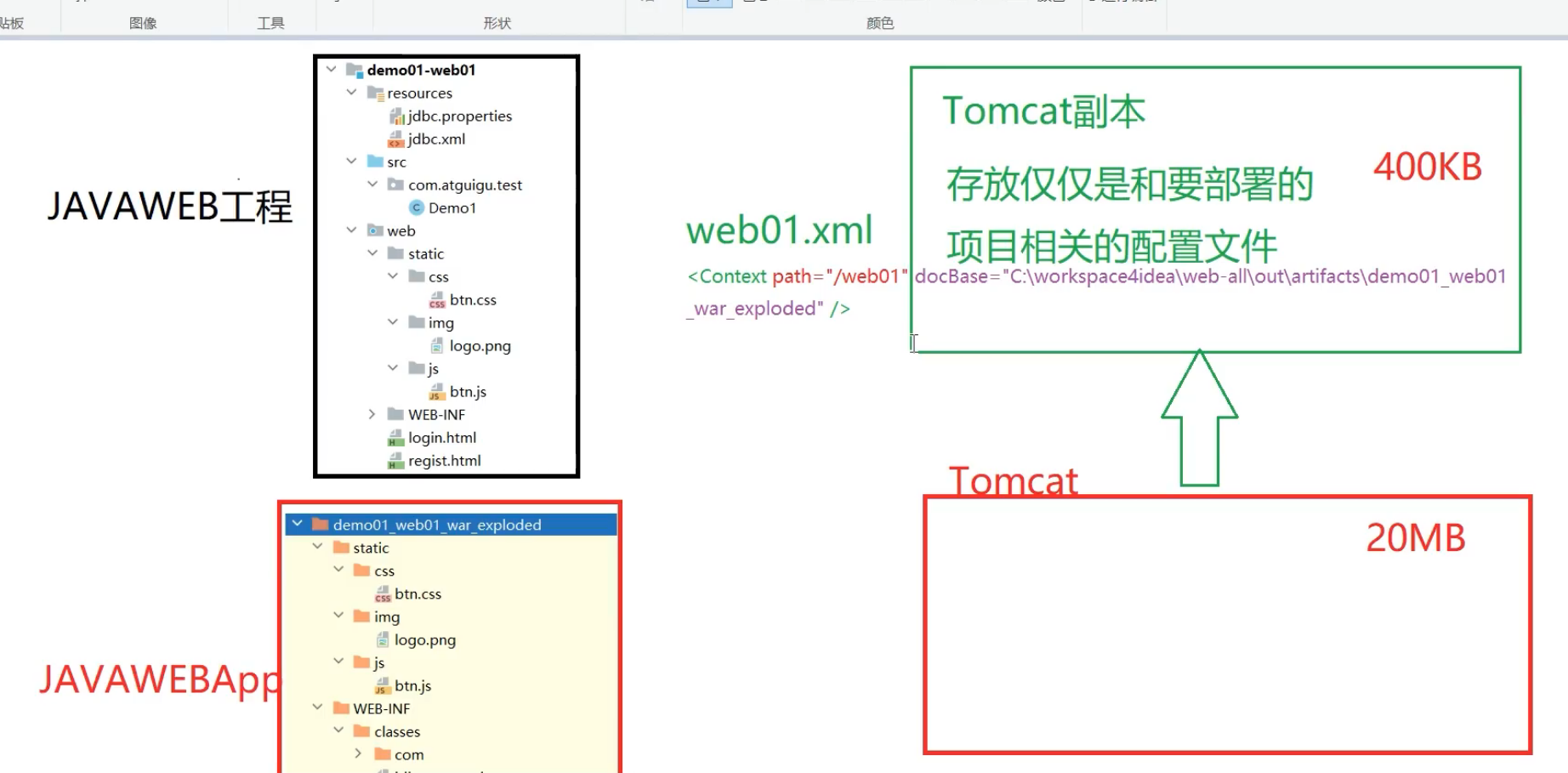The image size is (1568, 773).
Task: Click the regist.html file icon
Action: (396, 460)
